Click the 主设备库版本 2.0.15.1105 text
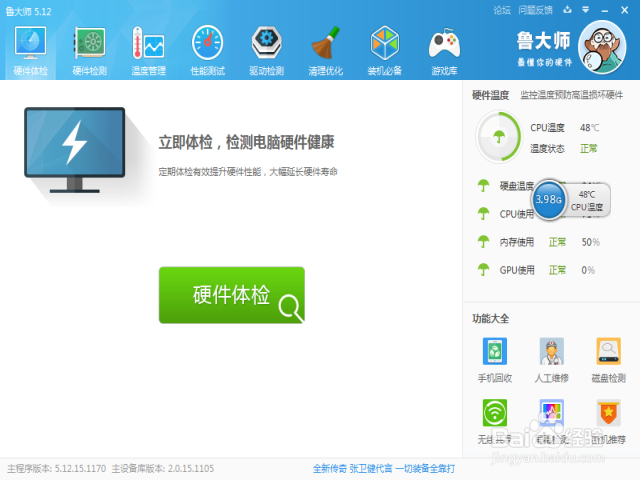 [x=163, y=469]
